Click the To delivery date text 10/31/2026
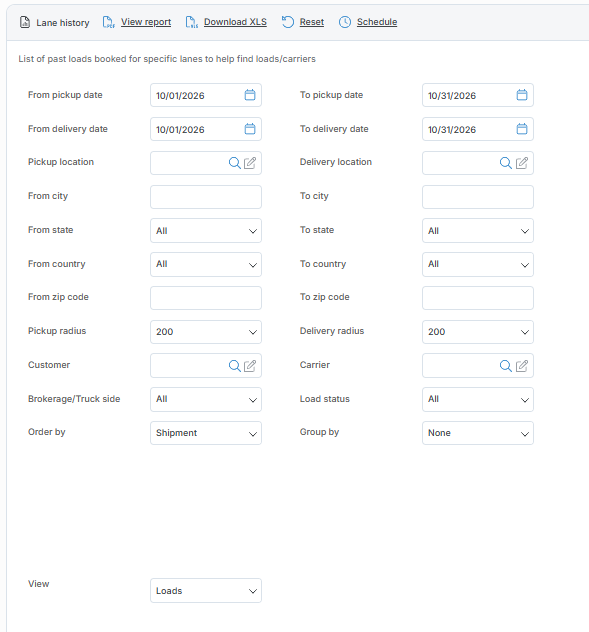 [x=452, y=130]
